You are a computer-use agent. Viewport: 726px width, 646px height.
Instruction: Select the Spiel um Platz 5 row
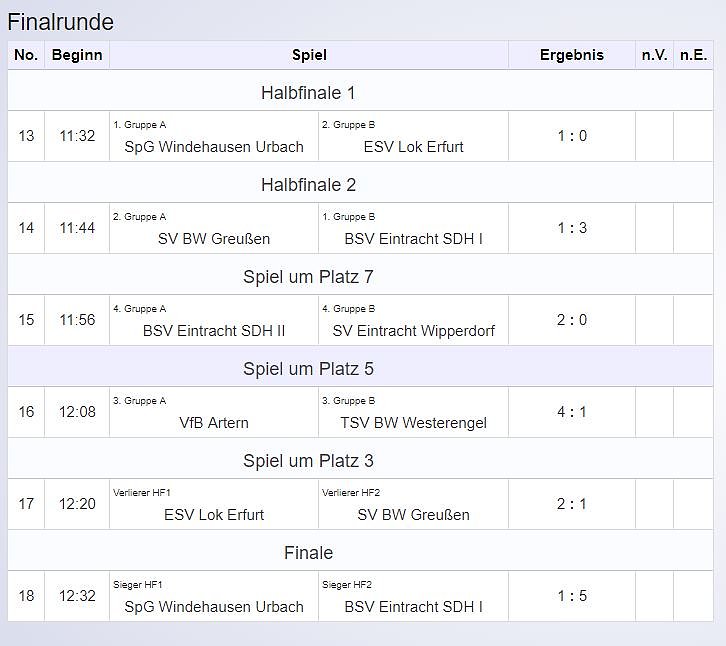tap(308, 369)
